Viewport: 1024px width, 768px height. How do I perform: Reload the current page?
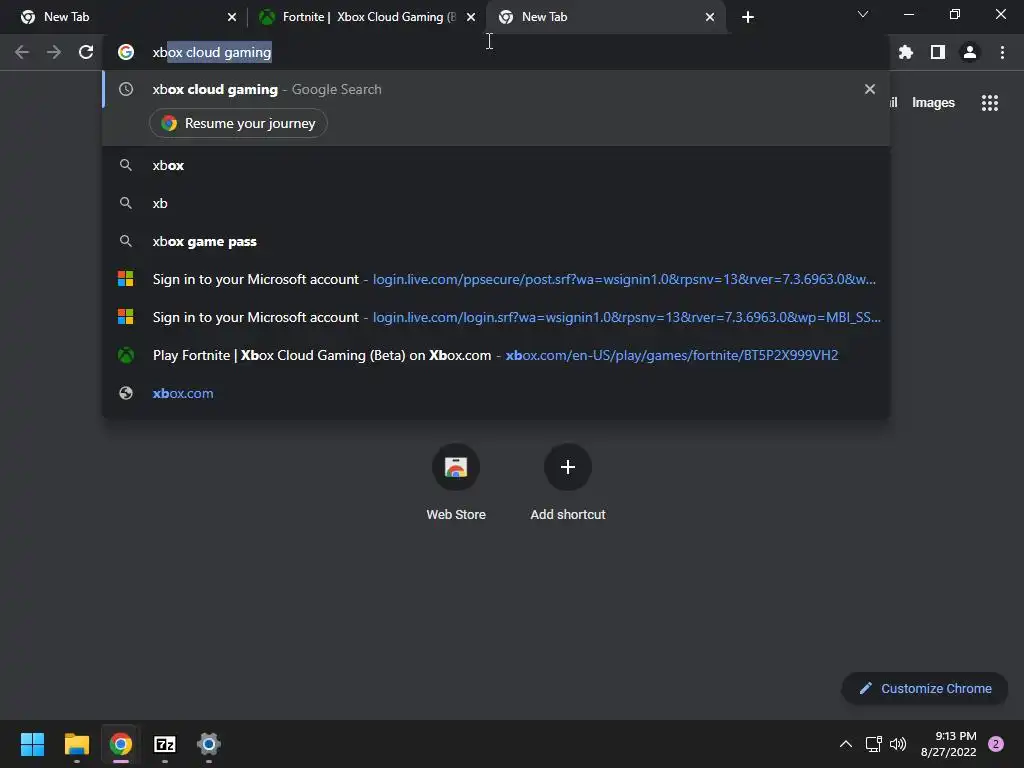point(86,52)
